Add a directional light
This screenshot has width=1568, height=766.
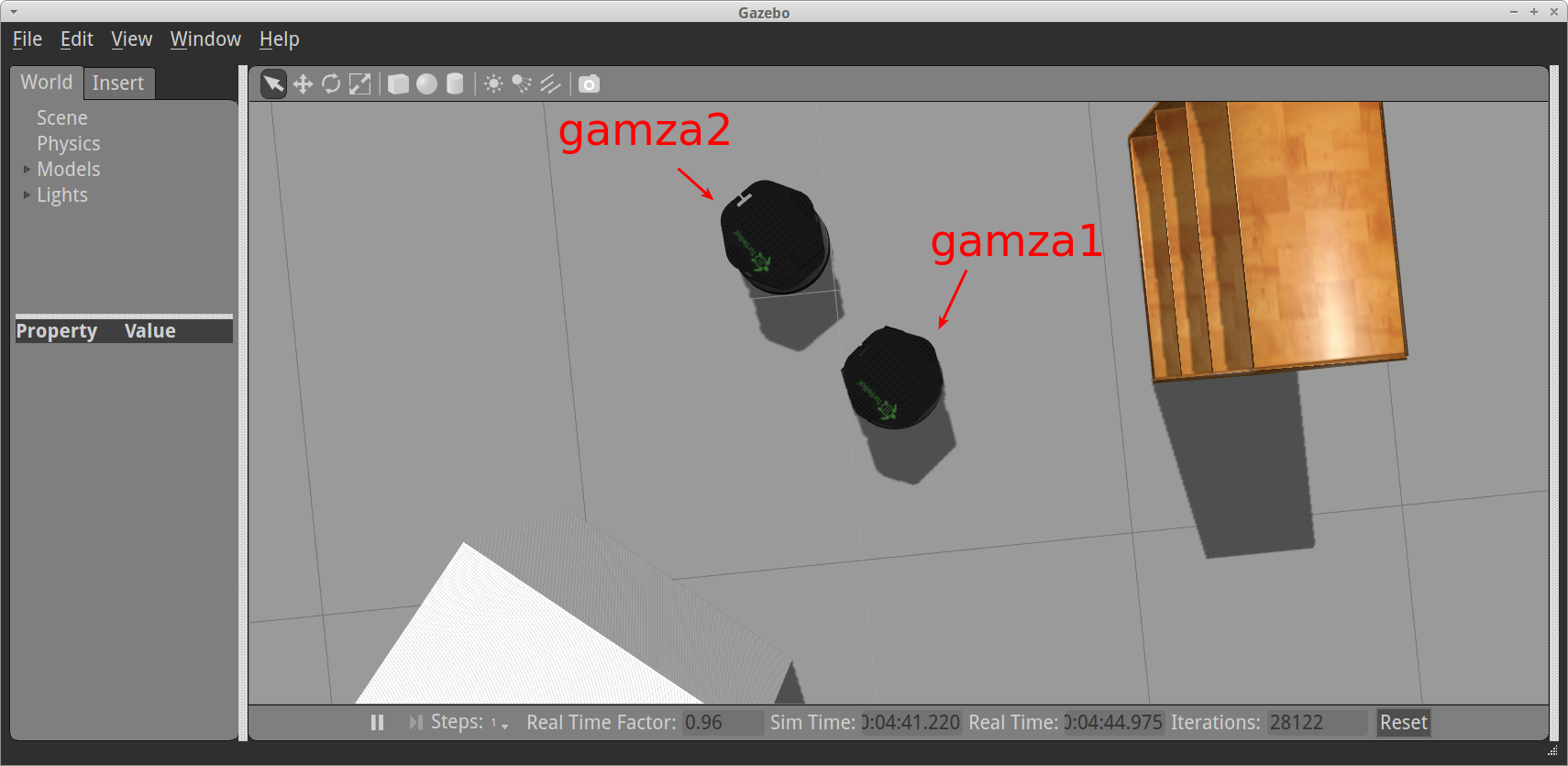550,84
